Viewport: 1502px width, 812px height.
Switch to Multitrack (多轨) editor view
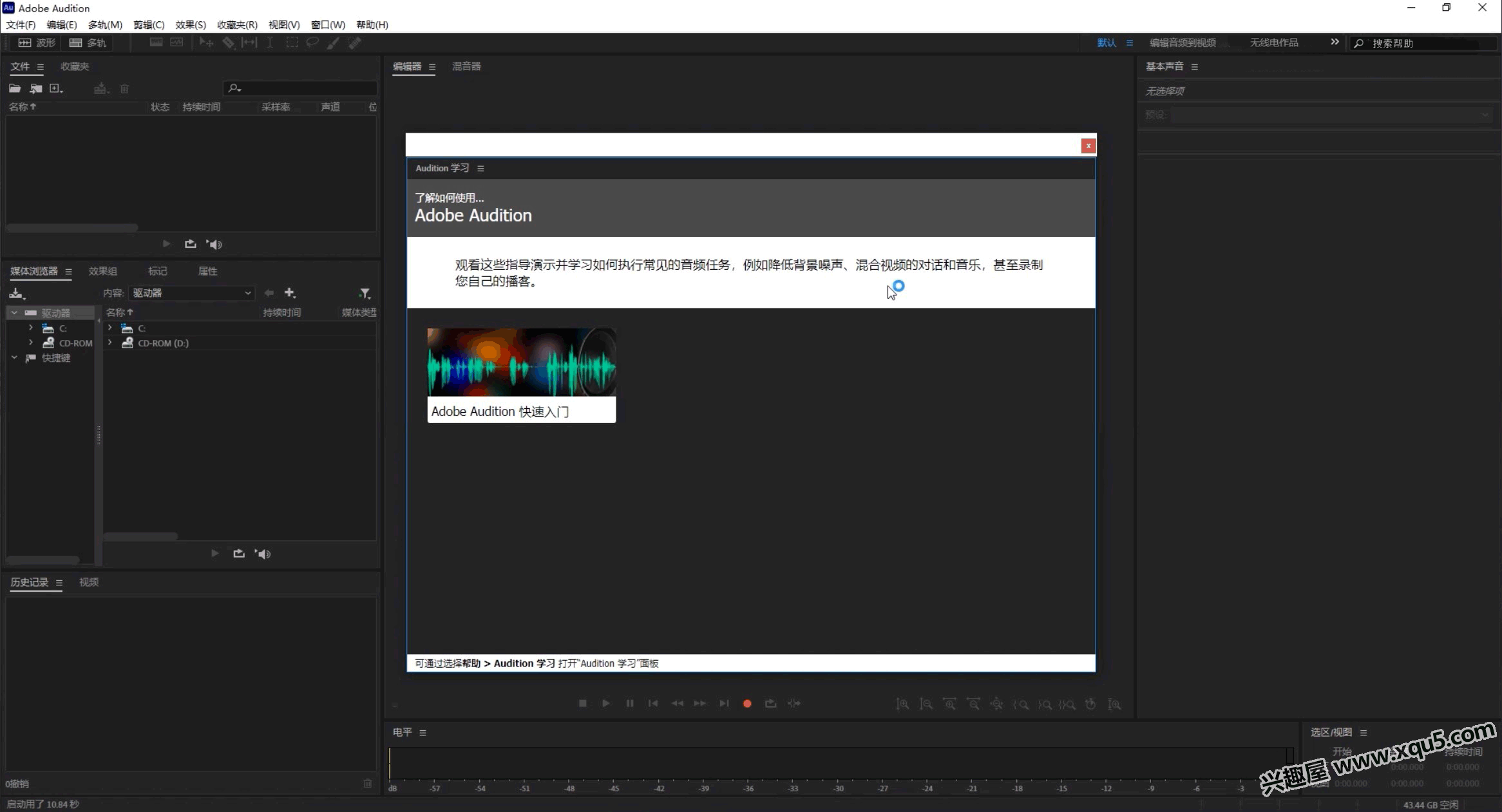point(88,42)
